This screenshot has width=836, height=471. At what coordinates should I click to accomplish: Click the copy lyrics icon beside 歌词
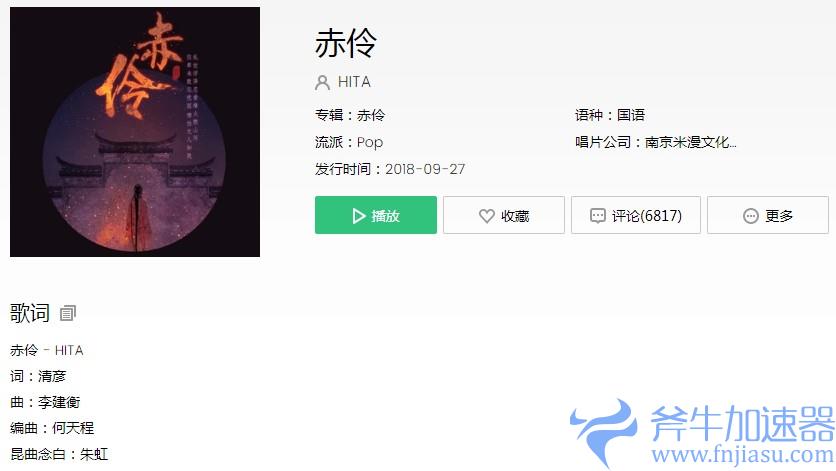(68, 313)
